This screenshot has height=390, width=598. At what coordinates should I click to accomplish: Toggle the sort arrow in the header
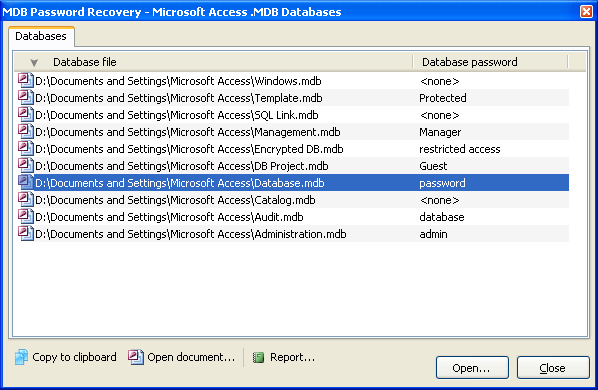34,63
